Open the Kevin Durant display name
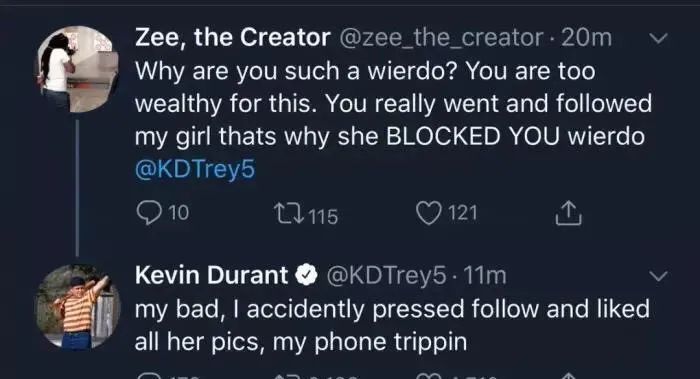 point(211,275)
